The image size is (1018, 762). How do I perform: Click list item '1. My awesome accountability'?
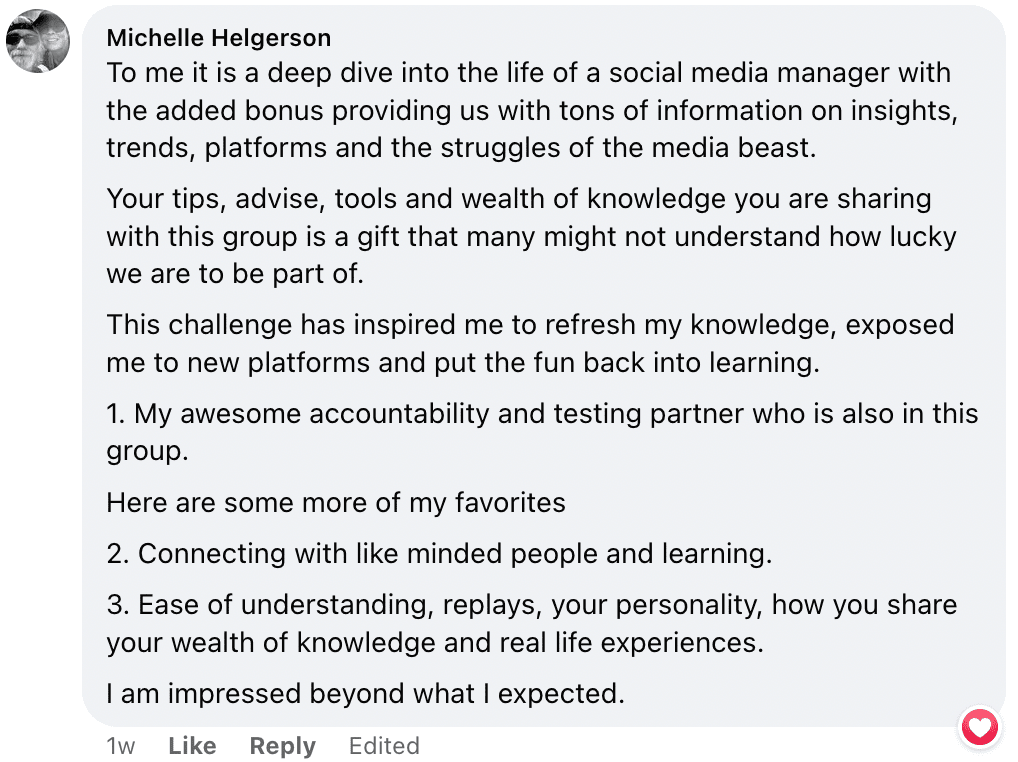click(542, 432)
